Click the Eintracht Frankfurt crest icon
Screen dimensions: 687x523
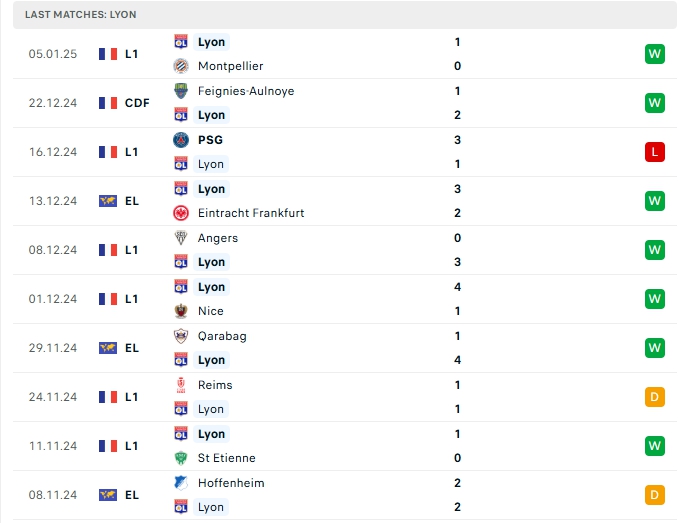181,213
